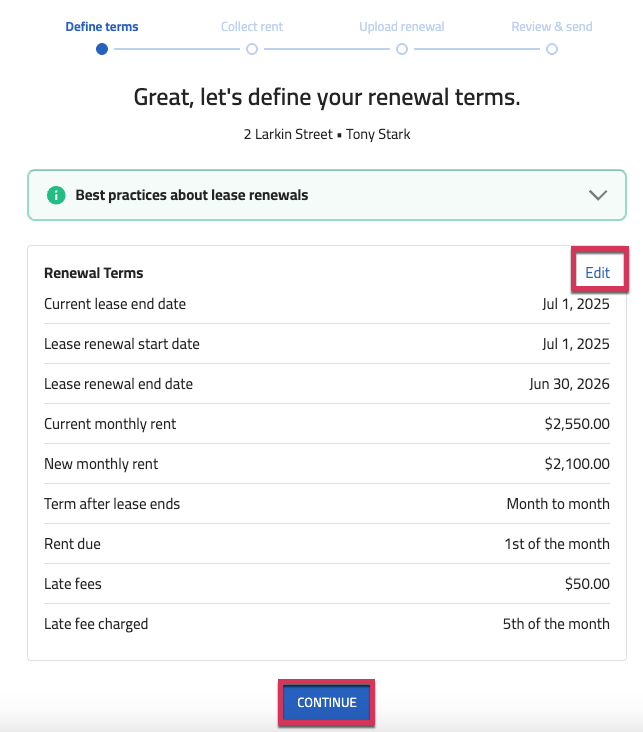Click the Collect rent step circle
The height and width of the screenshot is (732, 643).
[252, 49]
